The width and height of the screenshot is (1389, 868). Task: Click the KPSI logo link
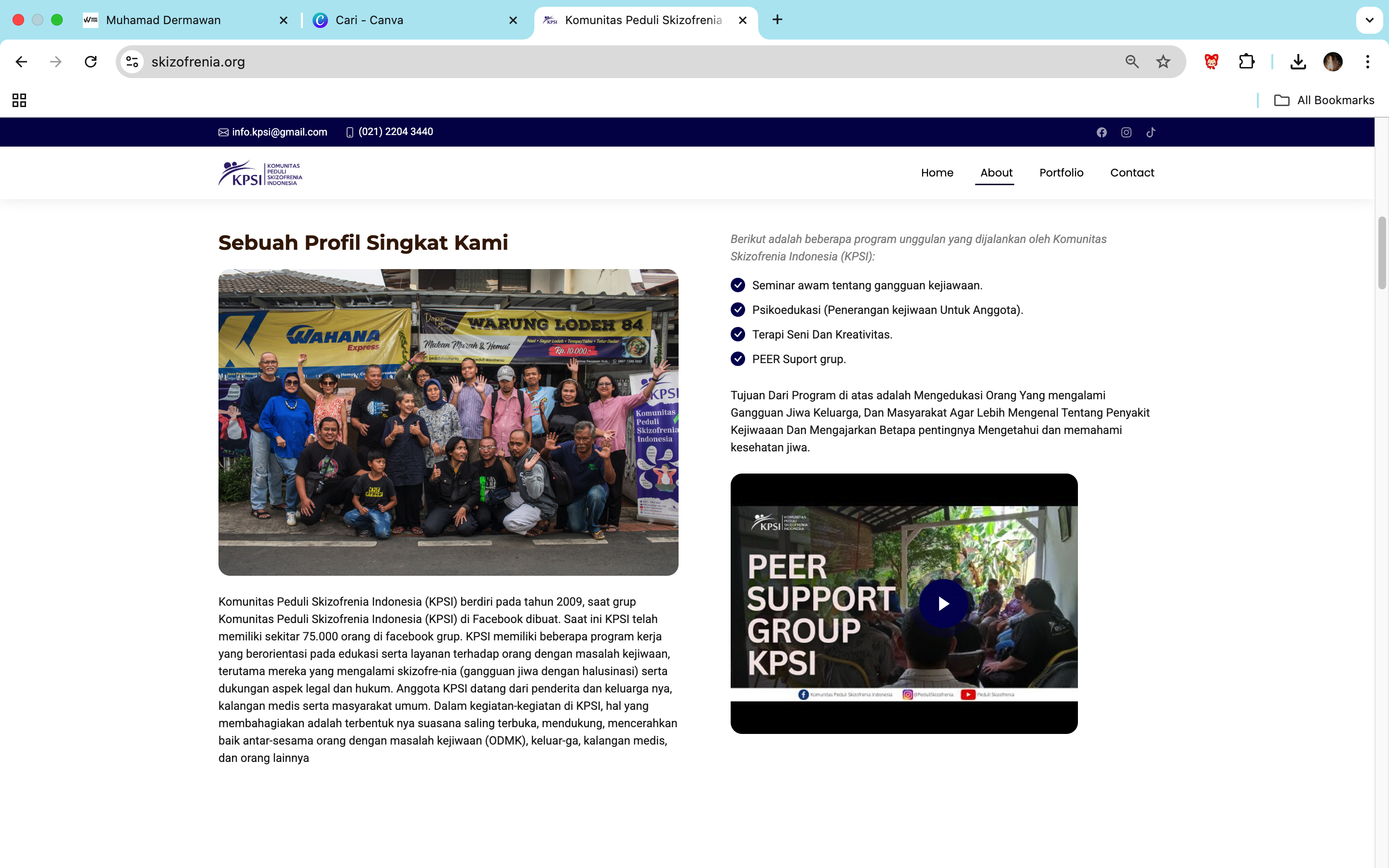(260, 174)
